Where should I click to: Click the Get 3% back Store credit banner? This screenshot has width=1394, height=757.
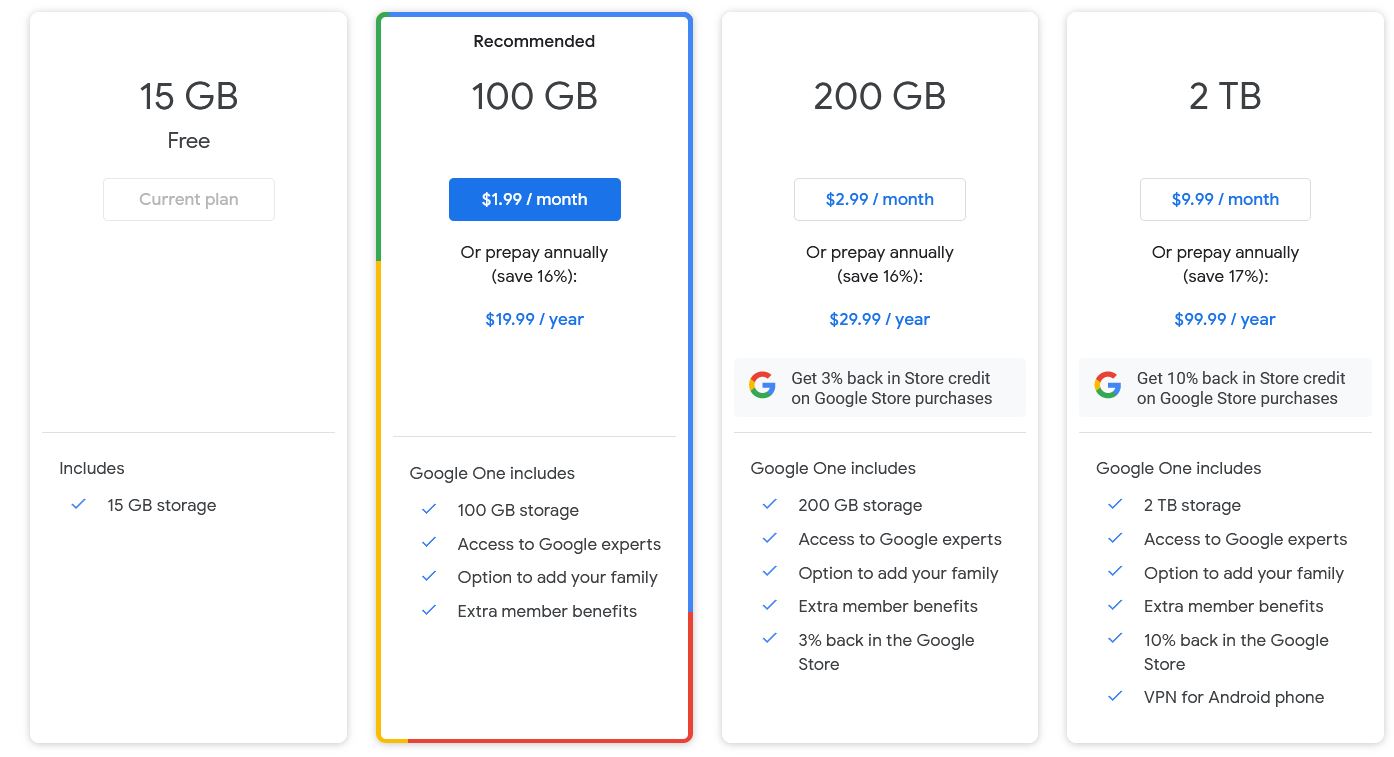point(880,388)
